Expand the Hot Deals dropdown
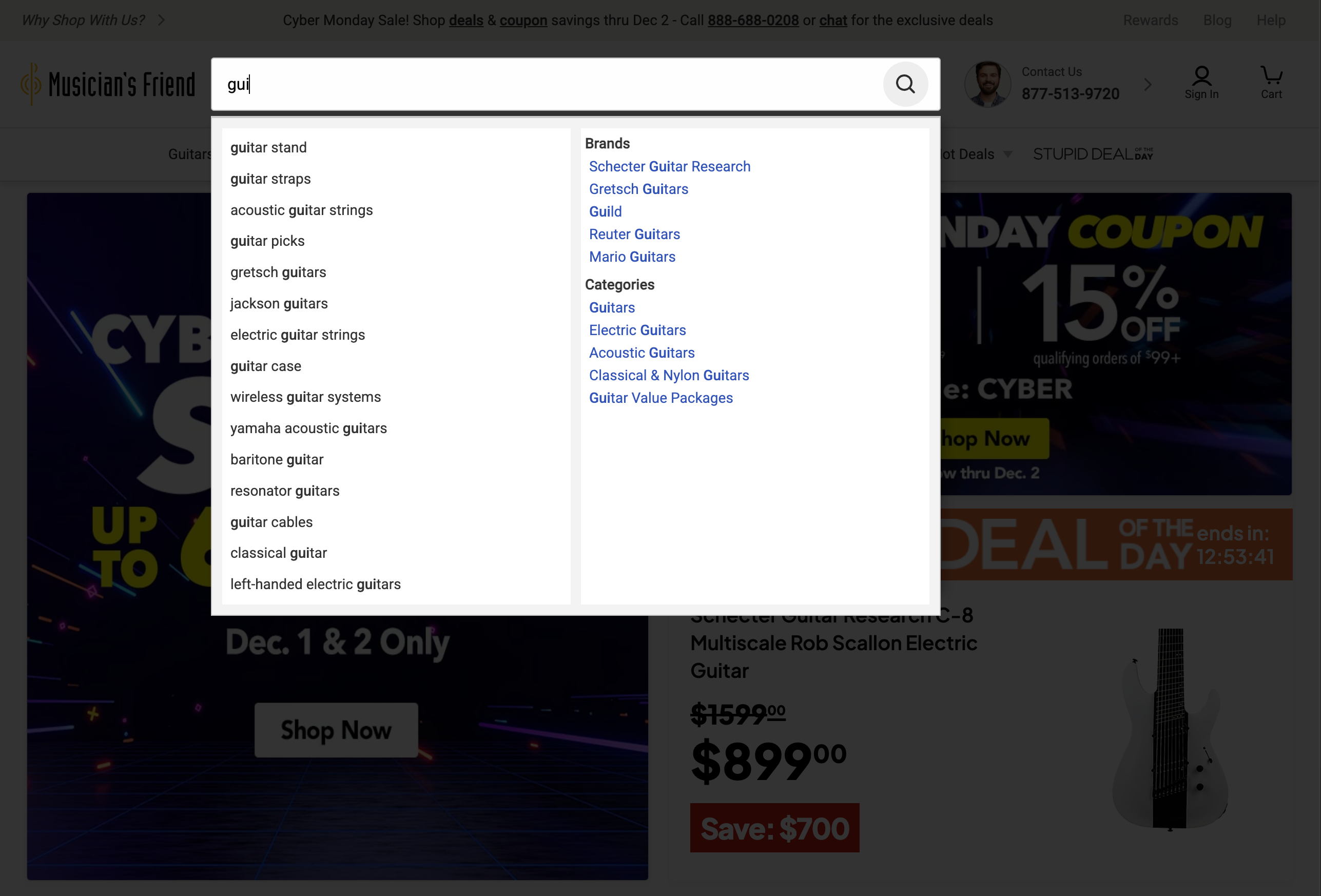1321x896 pixels. (977, 153)
